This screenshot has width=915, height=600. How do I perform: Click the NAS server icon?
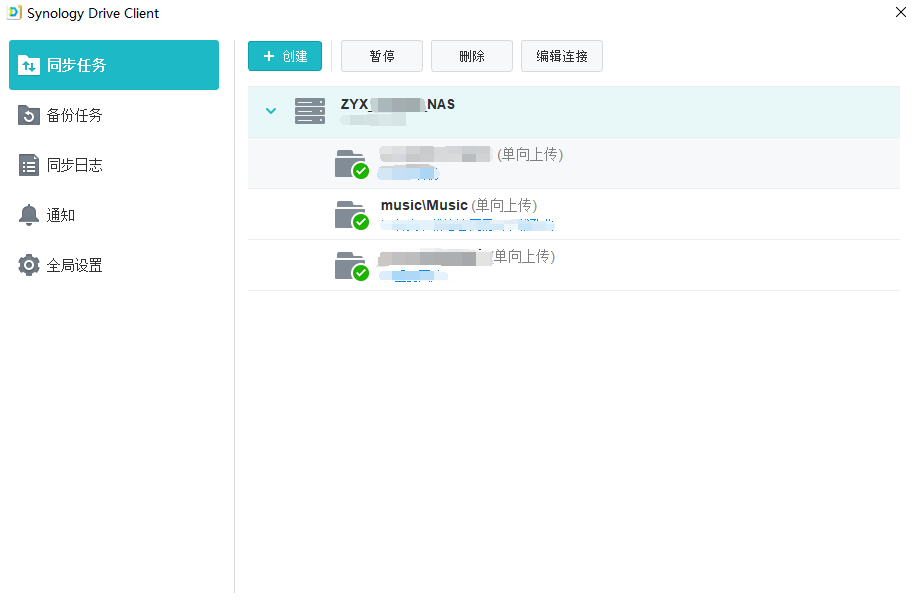310,111
